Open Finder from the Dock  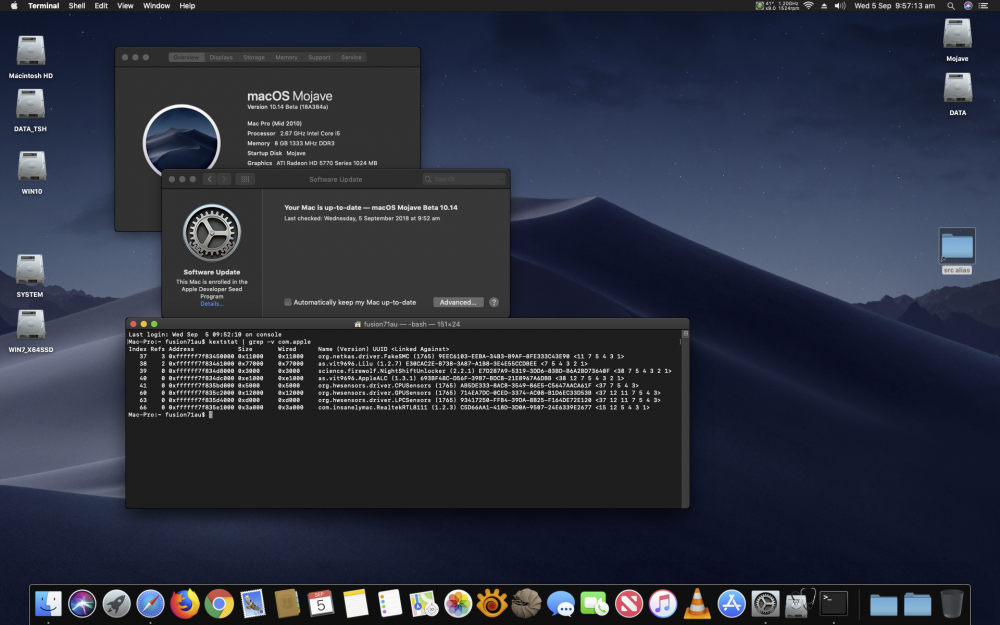point(48,603)
